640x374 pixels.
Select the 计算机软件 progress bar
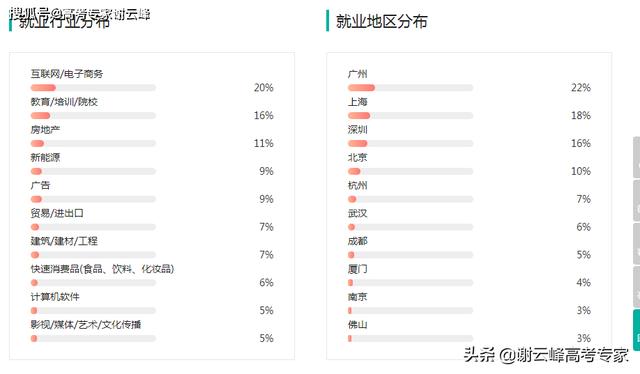point(93,310)
